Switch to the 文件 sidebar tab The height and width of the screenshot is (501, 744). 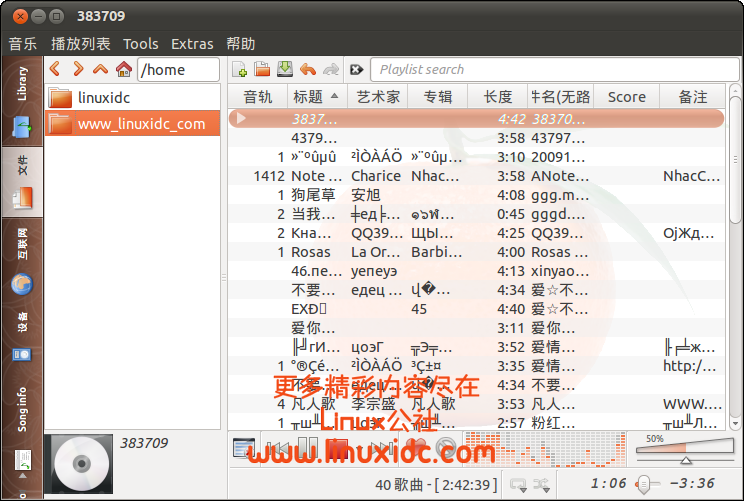(22, 182)
